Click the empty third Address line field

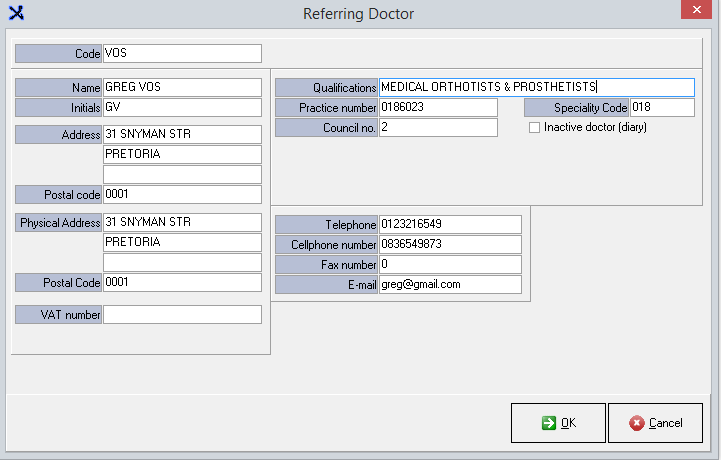[182, 175]
